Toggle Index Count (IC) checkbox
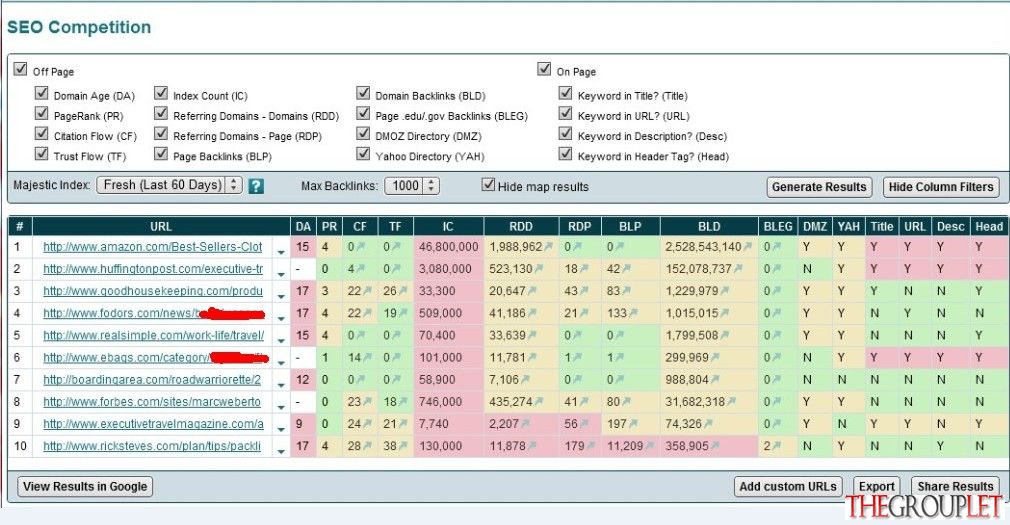Screen dimensions: 1010x525 [161, 93]
